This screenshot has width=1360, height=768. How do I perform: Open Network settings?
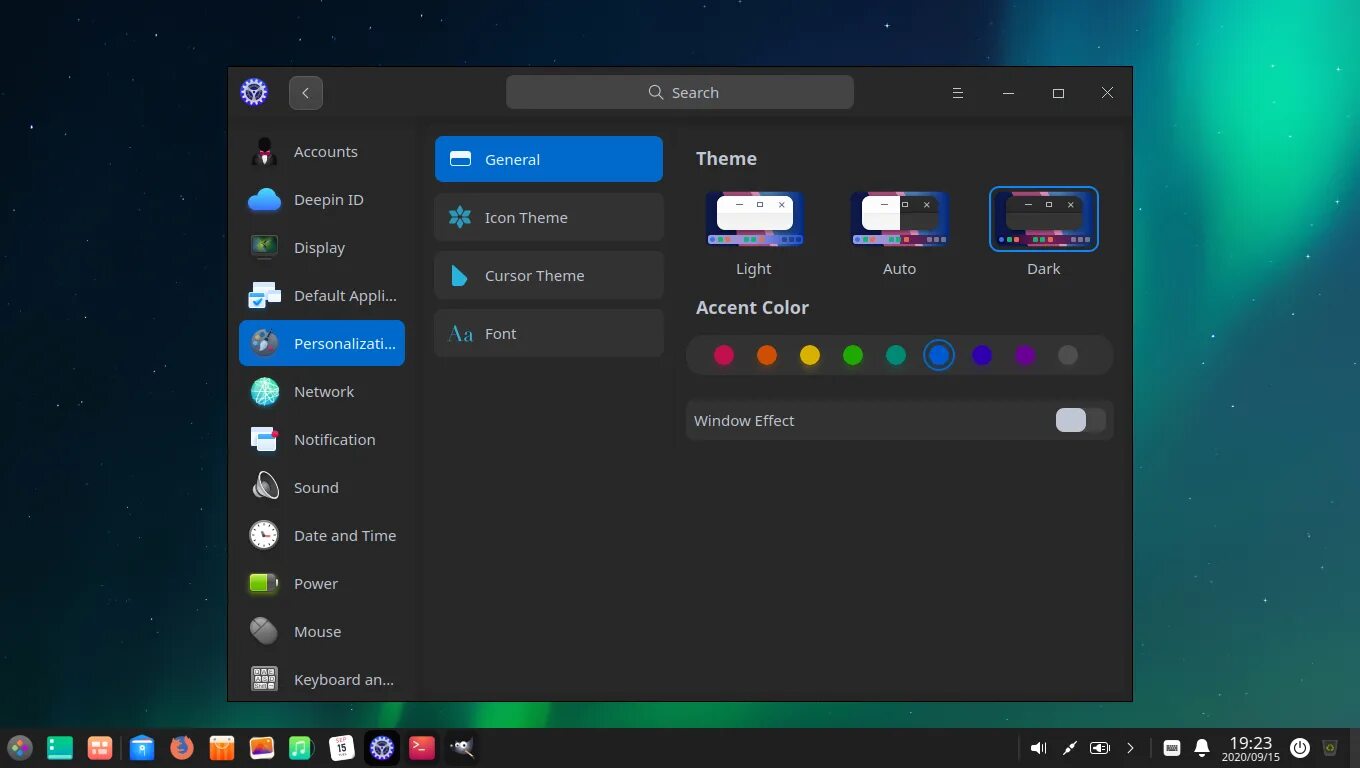click(322, 392)
